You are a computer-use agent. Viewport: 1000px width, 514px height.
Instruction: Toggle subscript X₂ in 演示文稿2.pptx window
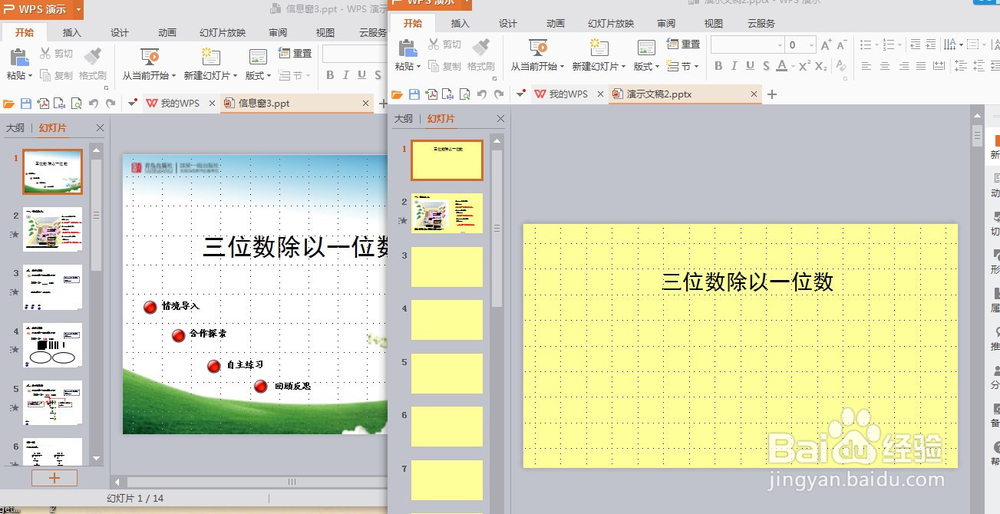click(821, 66)
